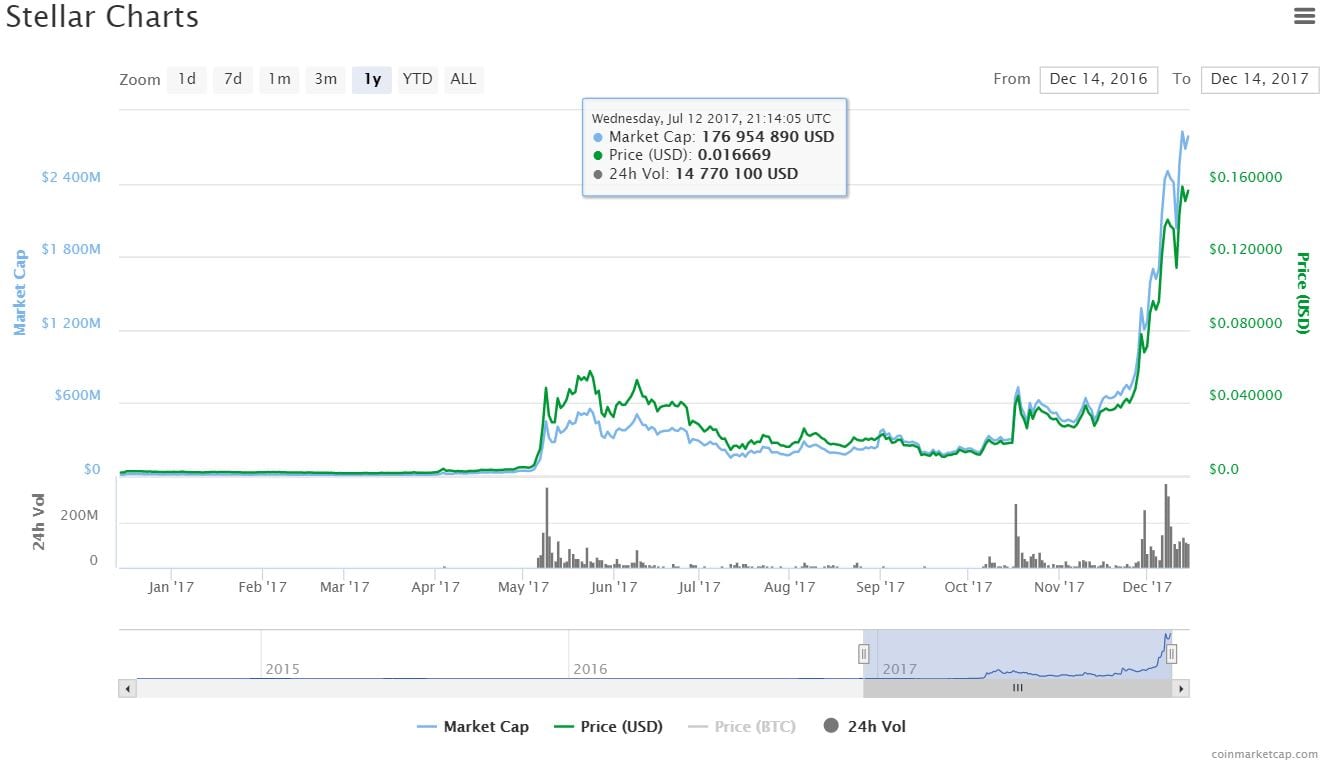1326x760 pixels.
Task: Toggle Price (USD) series in legend
Action: pyautogui.click(x=608, y=727)
